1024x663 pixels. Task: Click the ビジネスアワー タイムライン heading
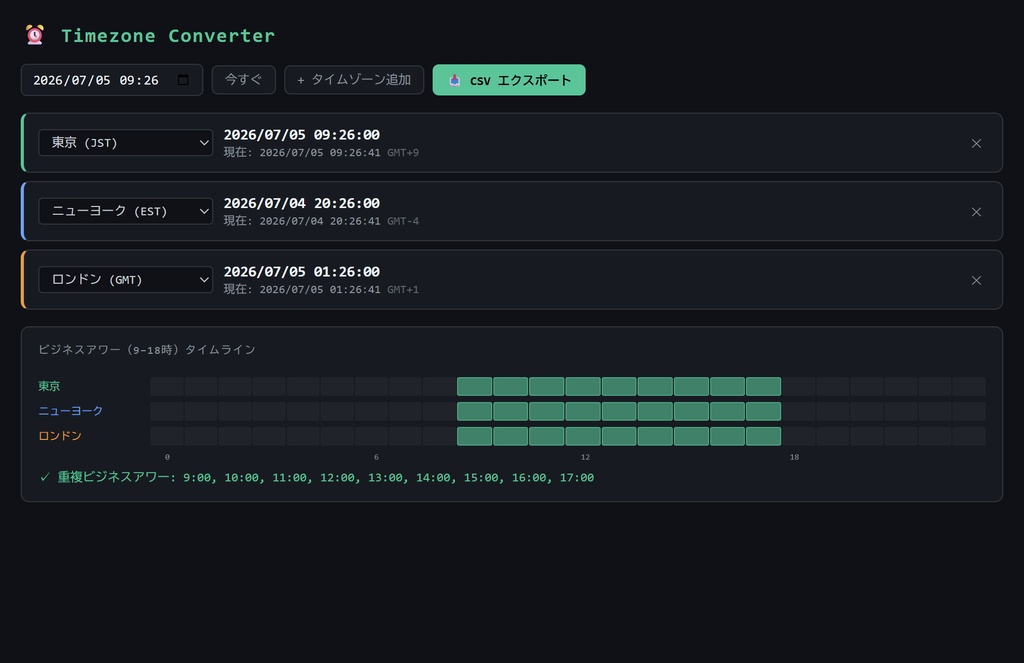click(147, 349)
